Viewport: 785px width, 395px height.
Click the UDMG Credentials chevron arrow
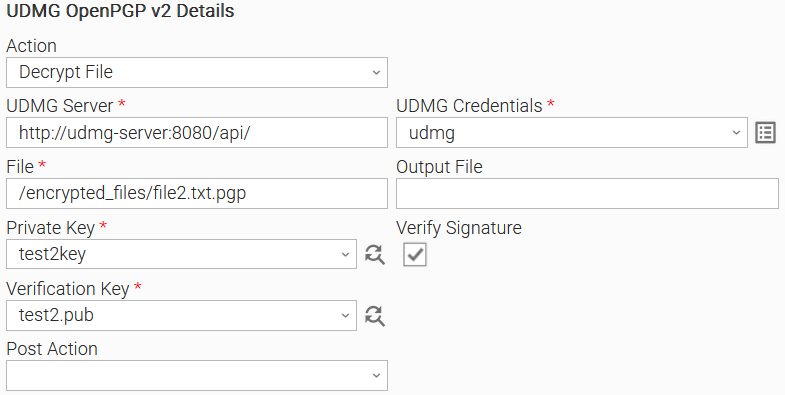tap(736, 133)
